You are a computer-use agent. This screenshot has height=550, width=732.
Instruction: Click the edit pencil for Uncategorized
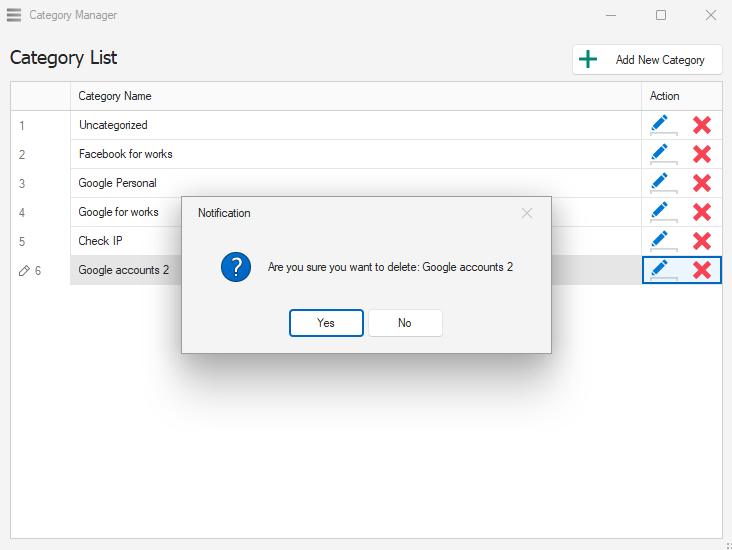(660, 125)
